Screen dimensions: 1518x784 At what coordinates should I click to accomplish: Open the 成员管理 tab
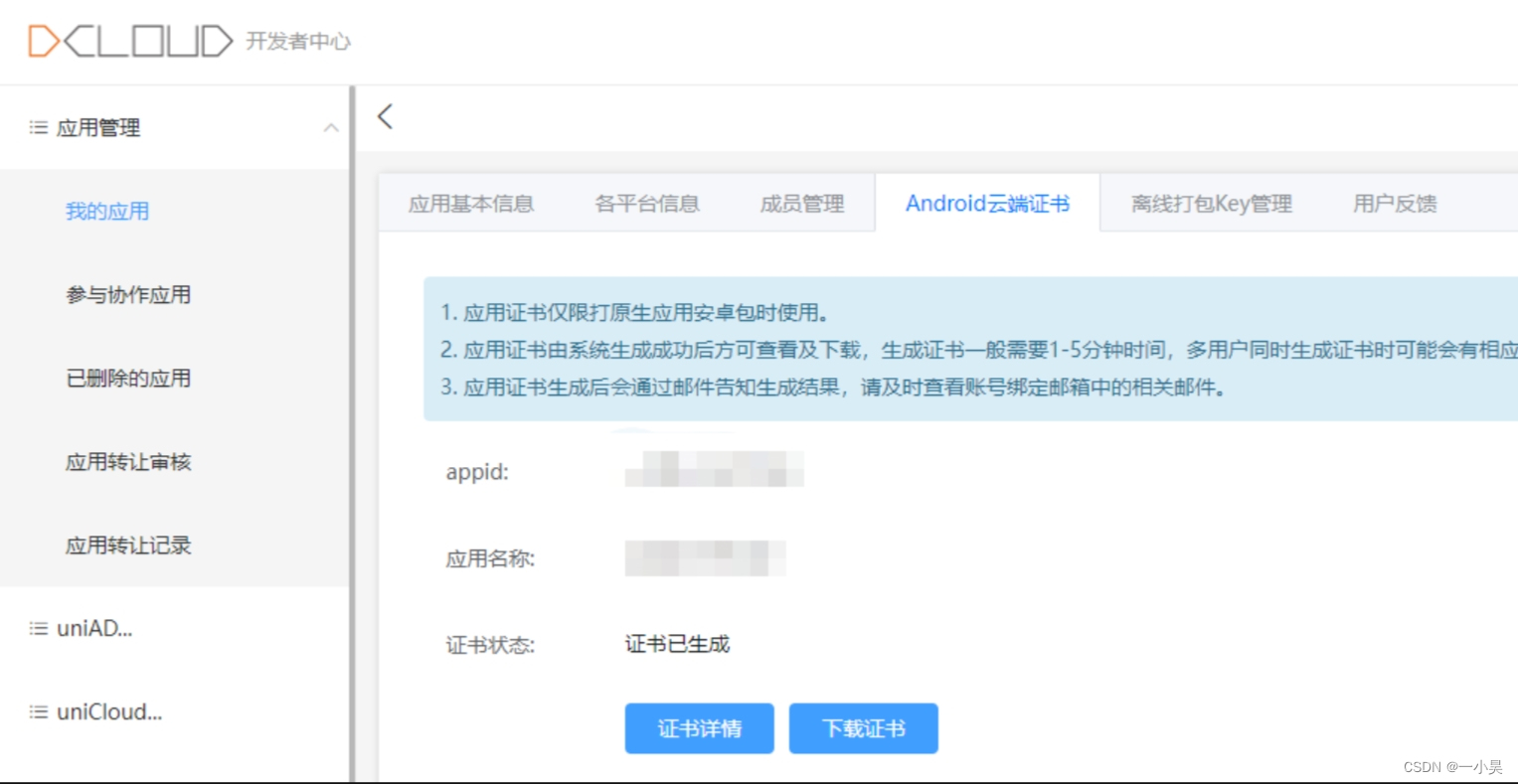tap(801, 203)
